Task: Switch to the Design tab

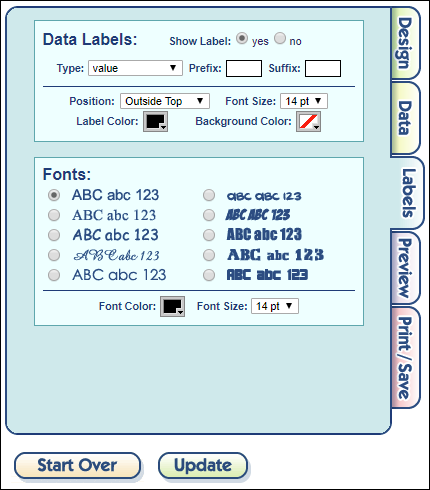Action: coord(405,43)
